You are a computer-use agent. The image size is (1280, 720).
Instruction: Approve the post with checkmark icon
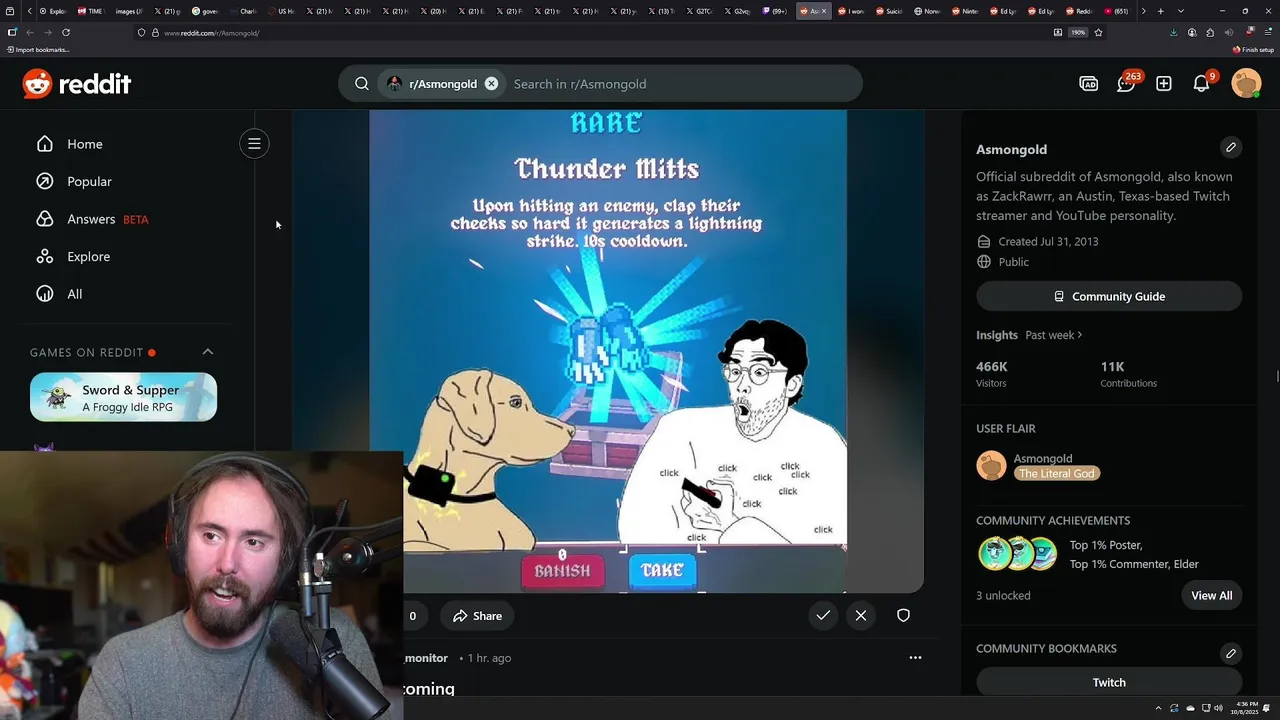click(x=823, y=616)
